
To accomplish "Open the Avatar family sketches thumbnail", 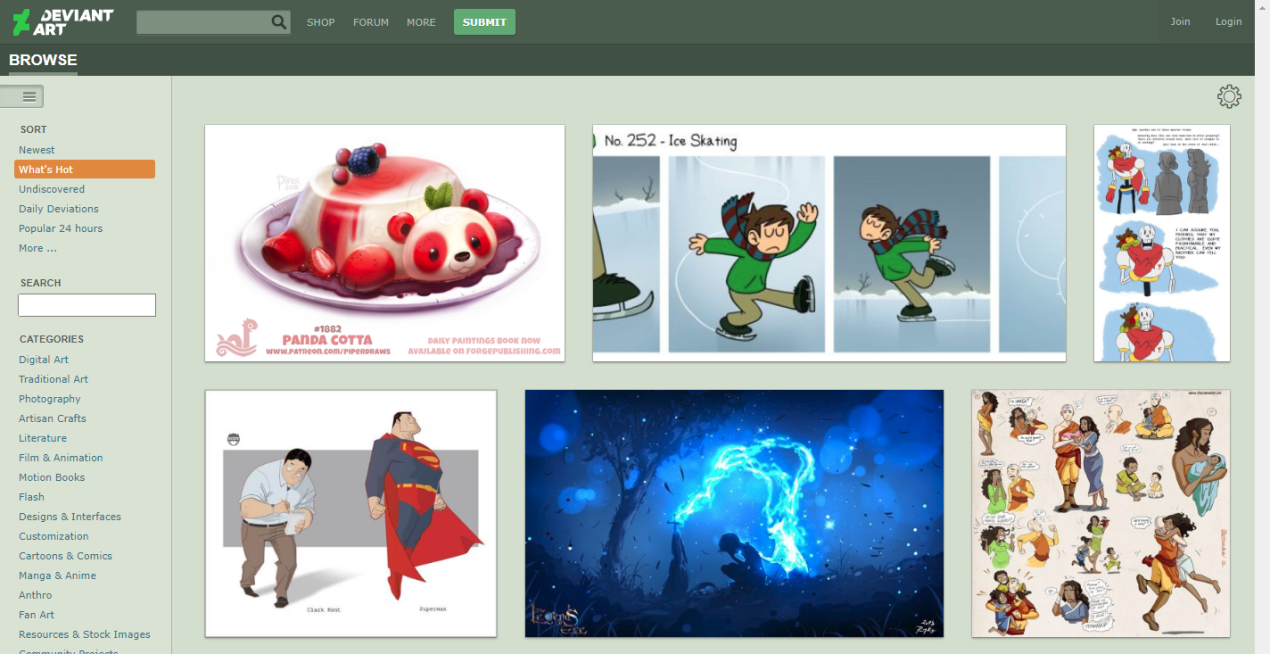I will [1101, 513].
